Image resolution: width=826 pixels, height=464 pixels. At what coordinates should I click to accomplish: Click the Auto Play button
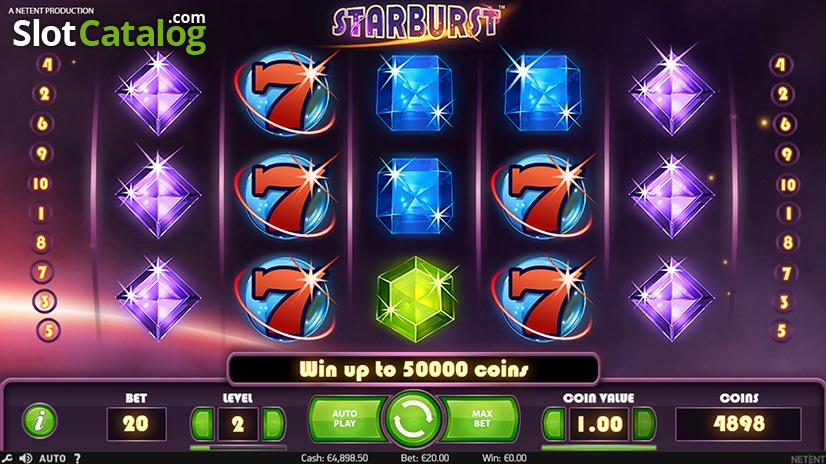tap(346, 419)
